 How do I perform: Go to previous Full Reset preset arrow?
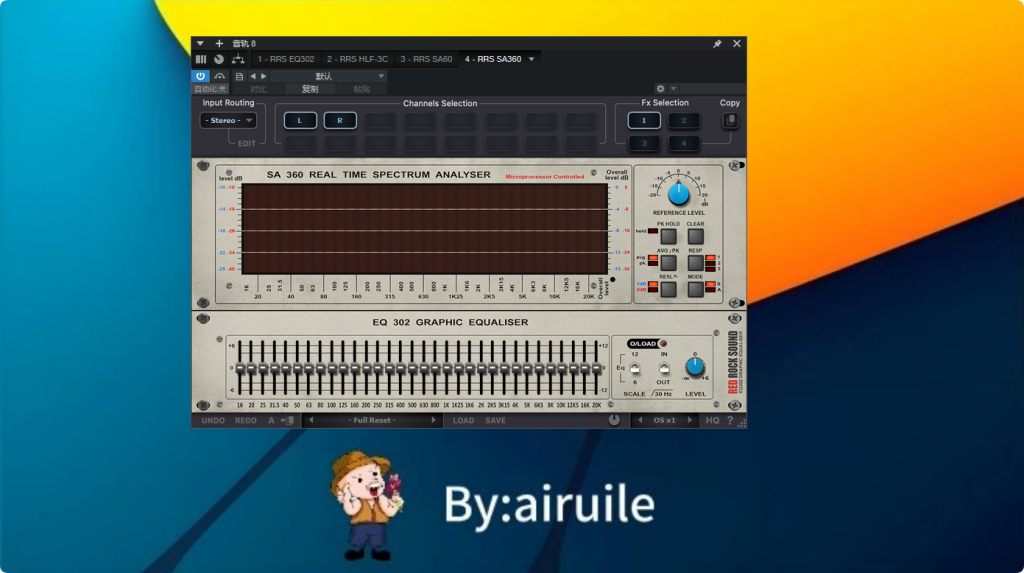pos(311,420)
